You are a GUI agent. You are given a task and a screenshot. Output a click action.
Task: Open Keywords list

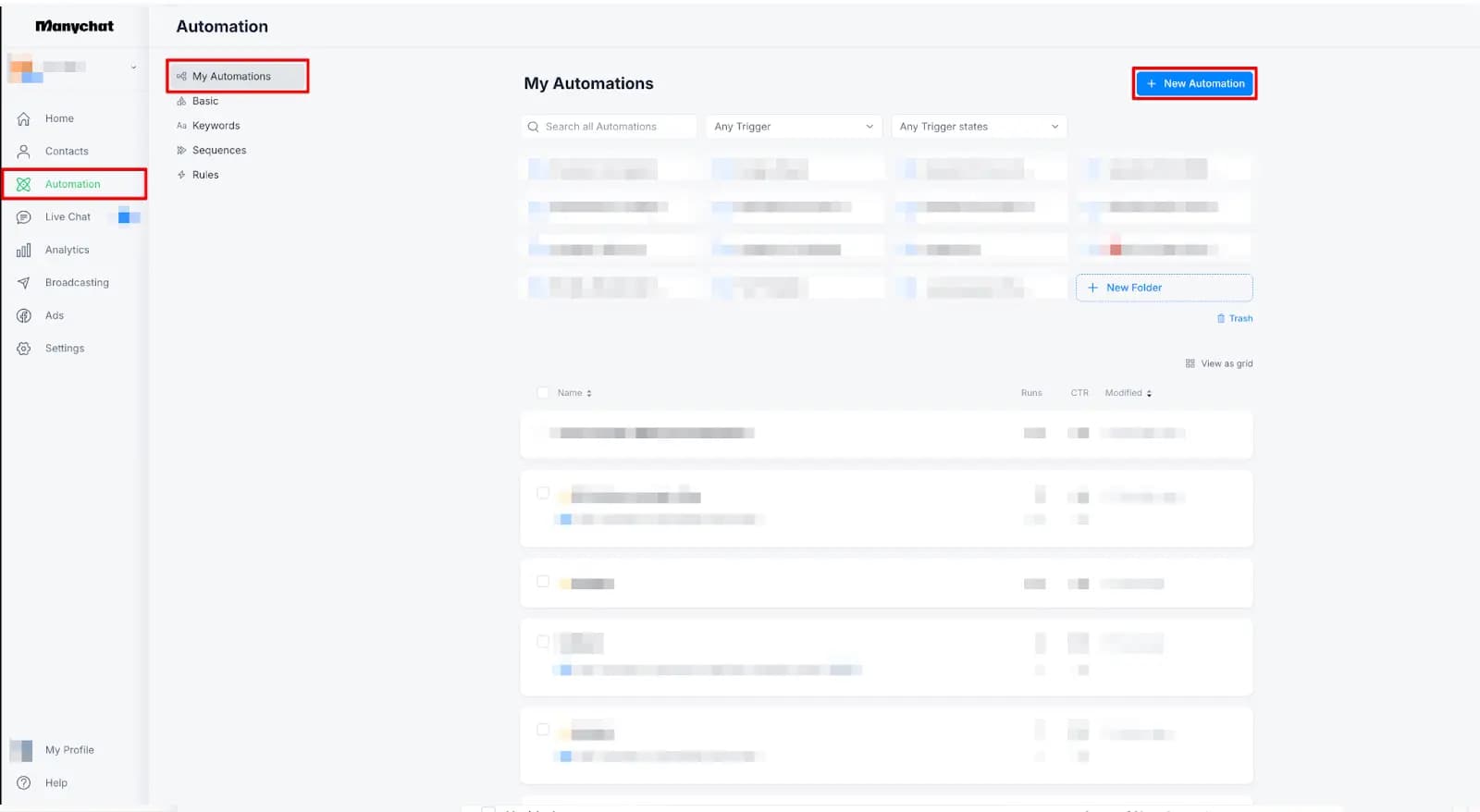pyautogui.click(x=216, y=126)
